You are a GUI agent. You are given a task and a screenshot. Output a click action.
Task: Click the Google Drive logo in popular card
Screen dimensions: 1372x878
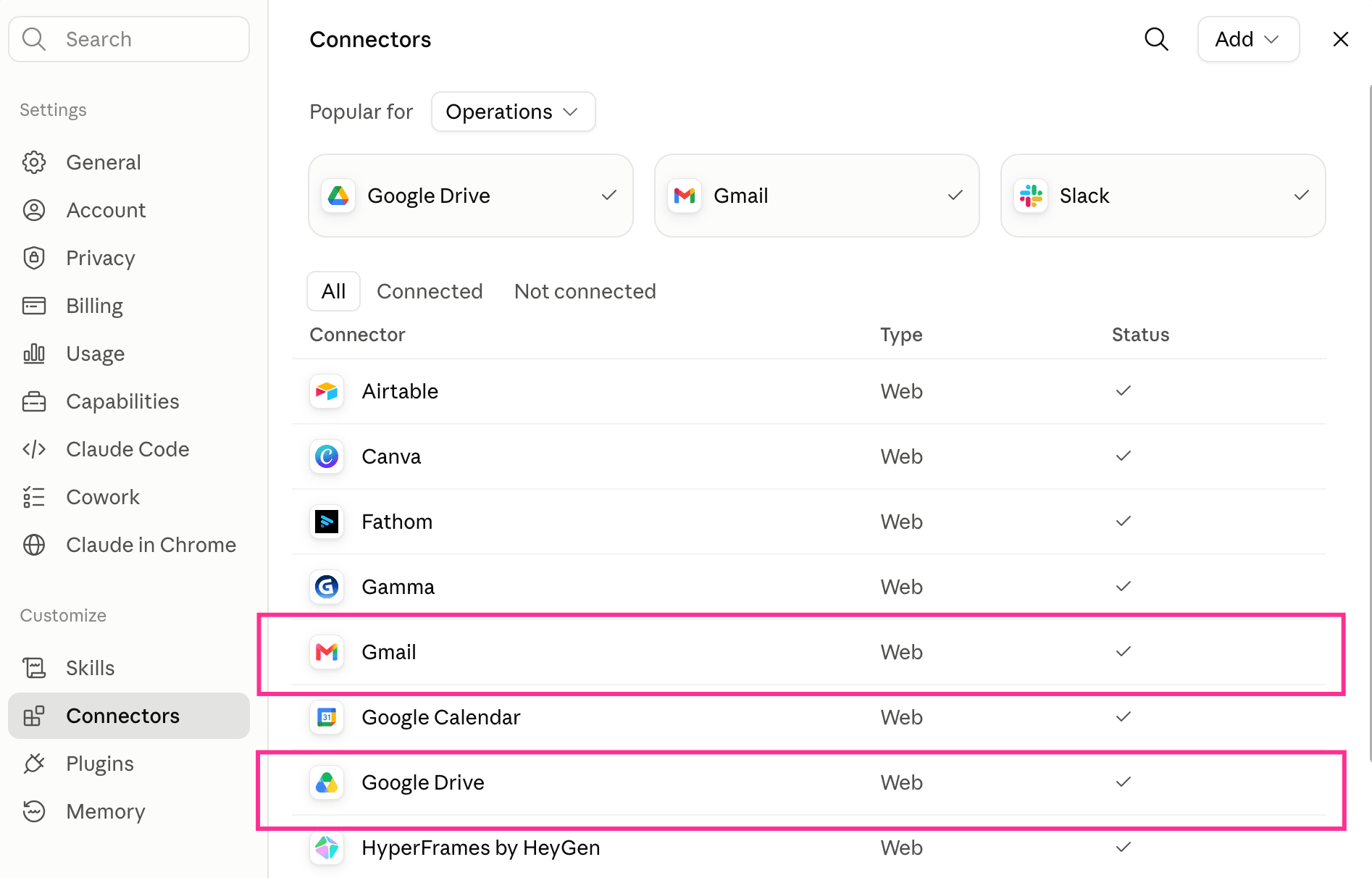click(x=338, y=196)
